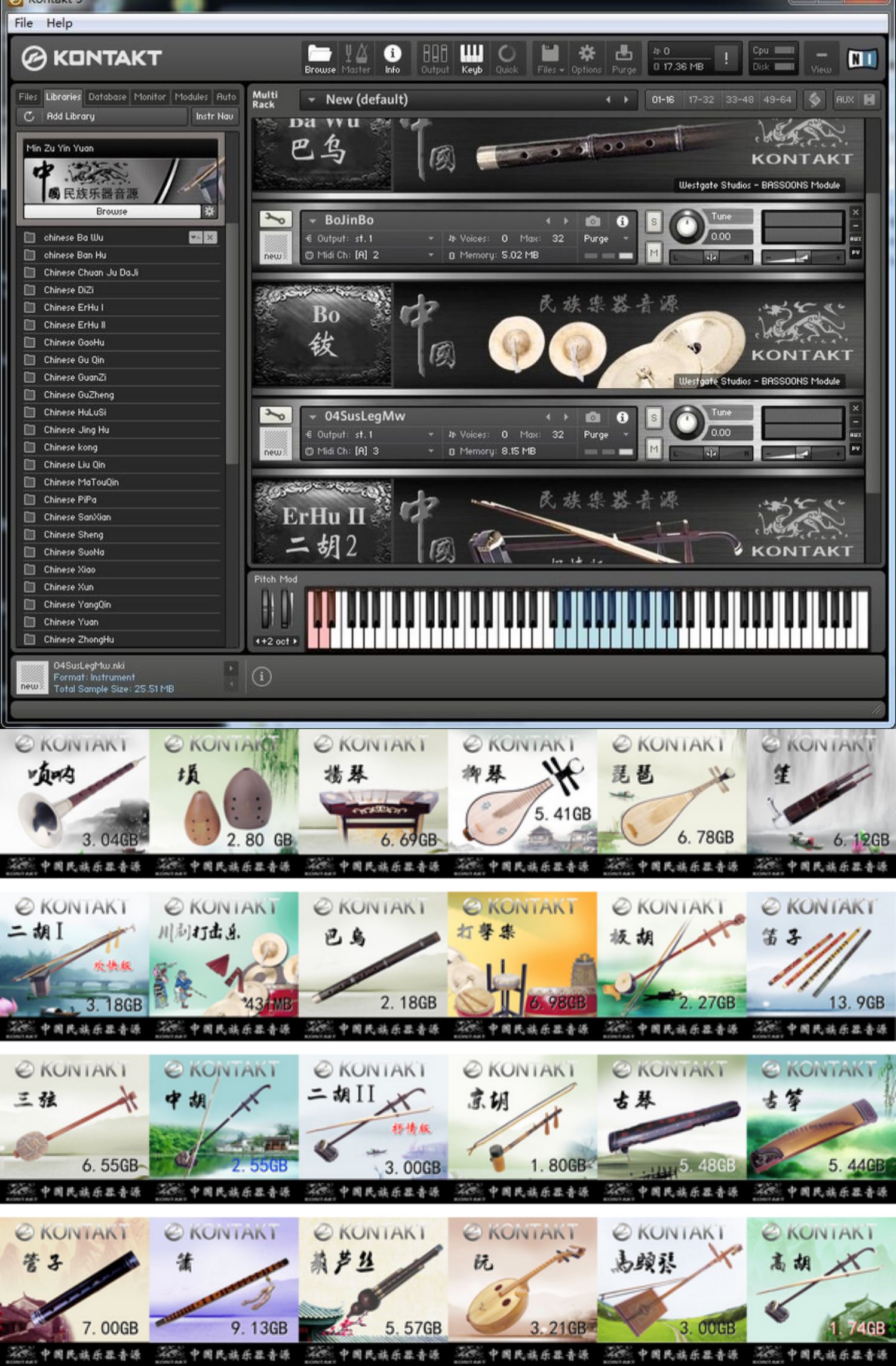The image size is (896, 1366).
Task: Open the Help menu
Action: click(x=59, y=23)
